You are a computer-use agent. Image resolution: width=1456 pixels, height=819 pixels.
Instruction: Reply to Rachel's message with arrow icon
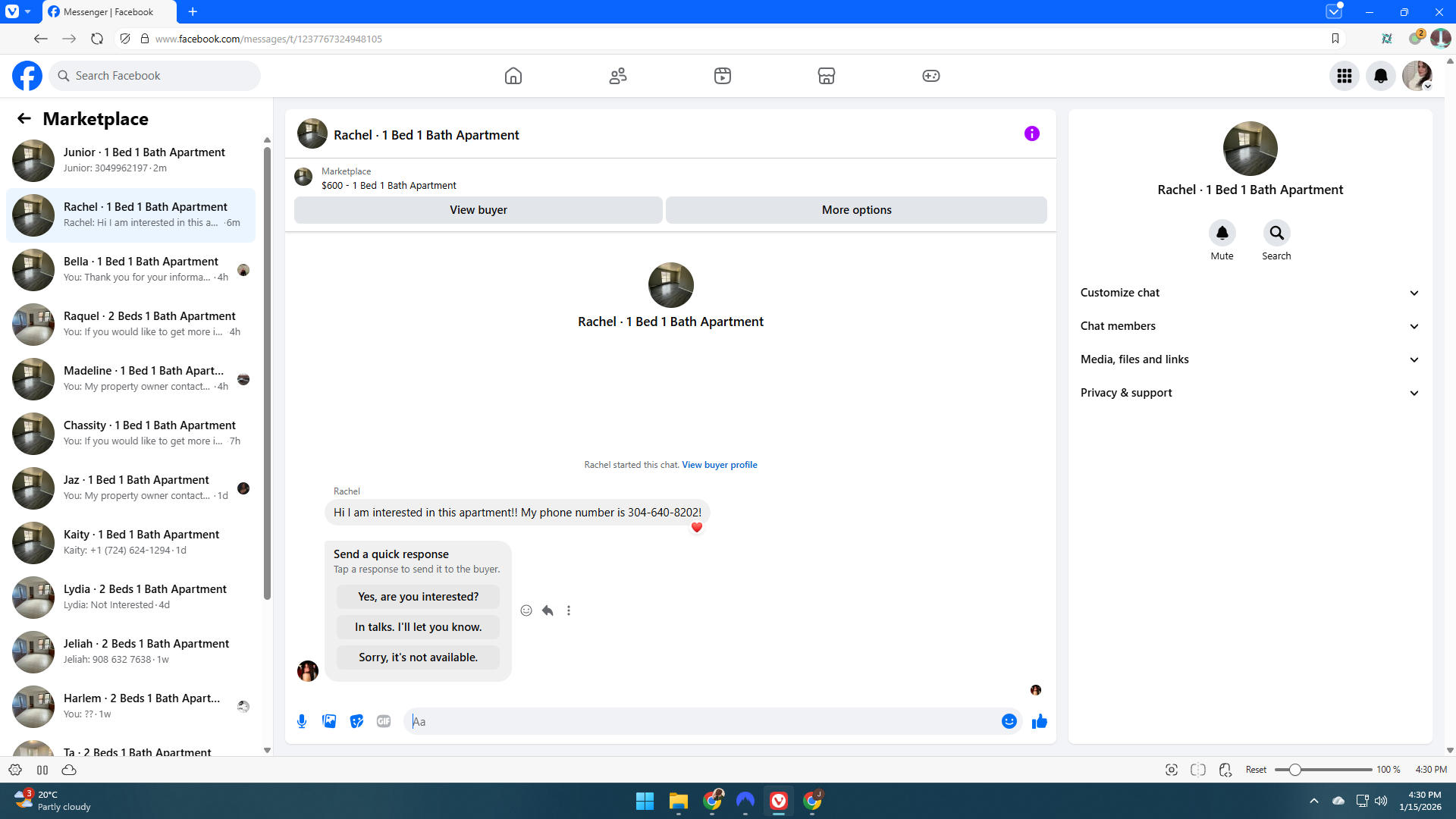pyautogui.click(x=548, y=610)
